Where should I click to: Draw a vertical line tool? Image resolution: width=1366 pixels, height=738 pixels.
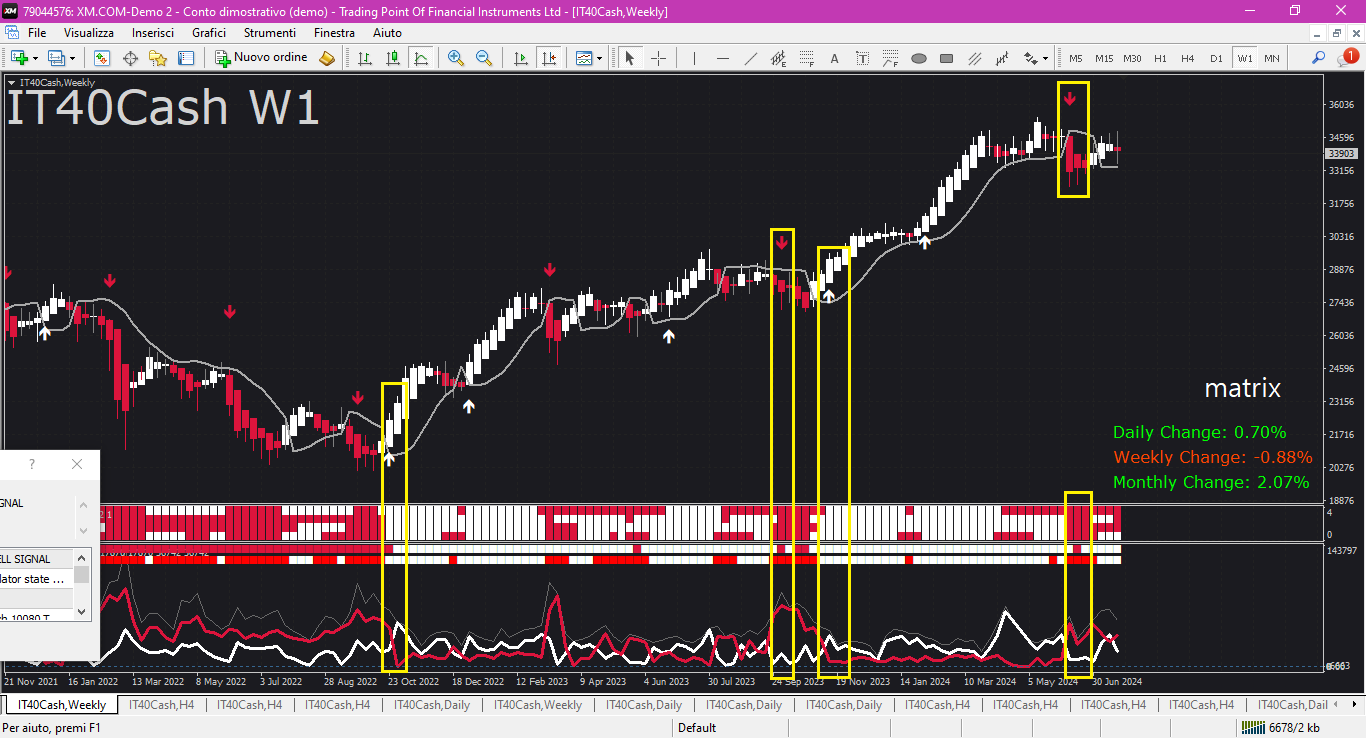[696, 58]
